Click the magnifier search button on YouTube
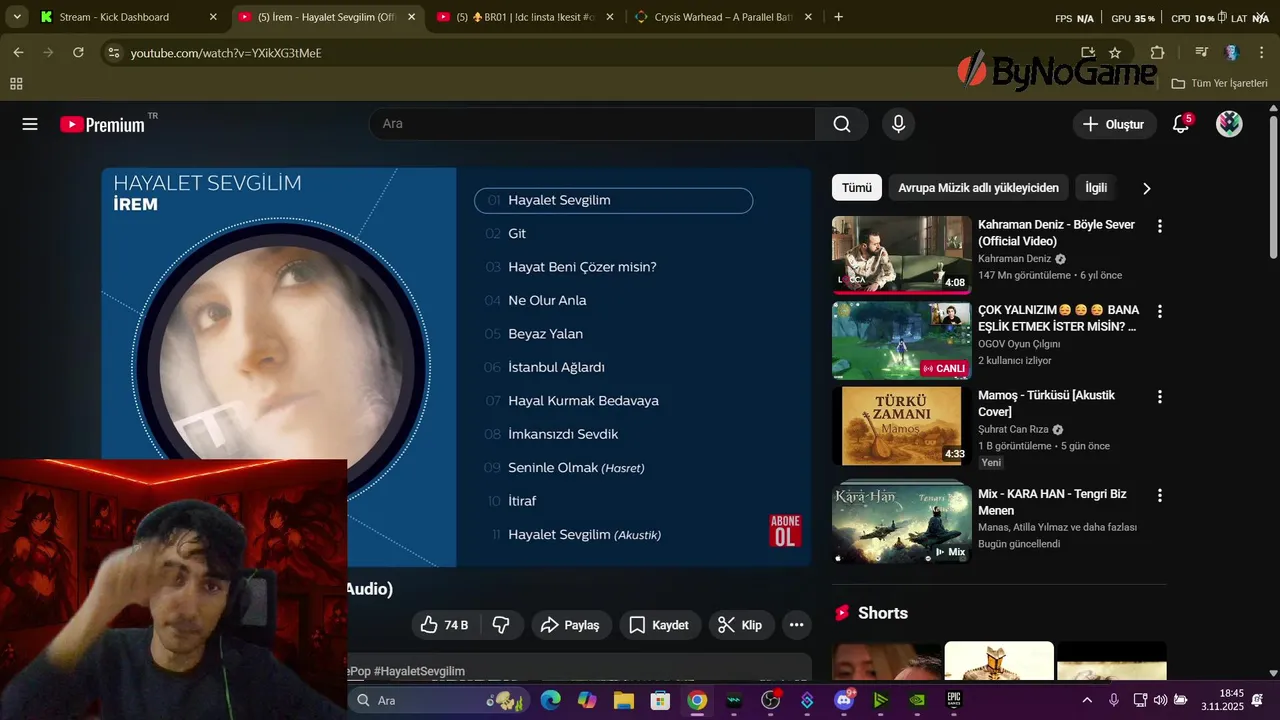This screenshot has height=720, width=1280. tap(842, 124)
